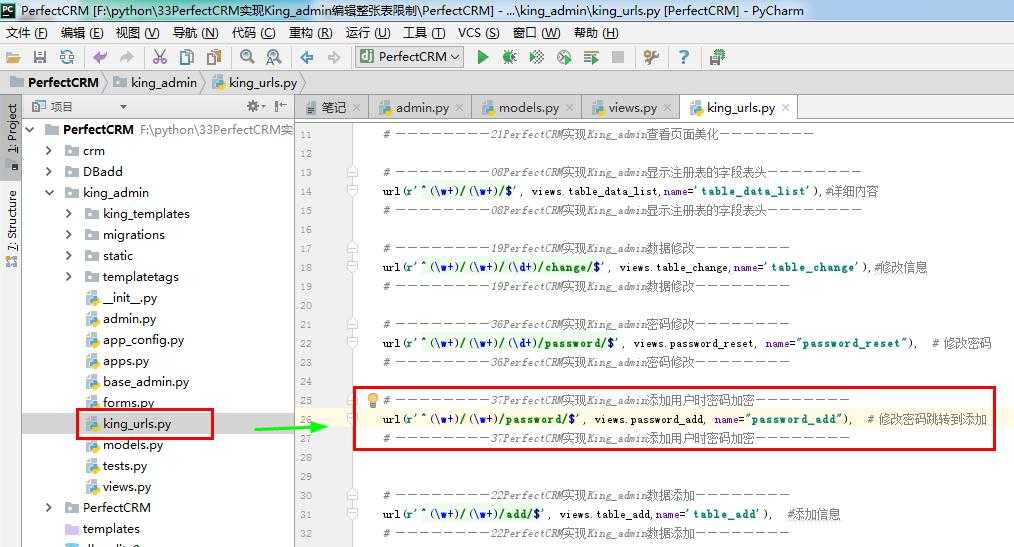Select king_urls.py in project tree
The image size is (1014, 547).
point(136,424)
